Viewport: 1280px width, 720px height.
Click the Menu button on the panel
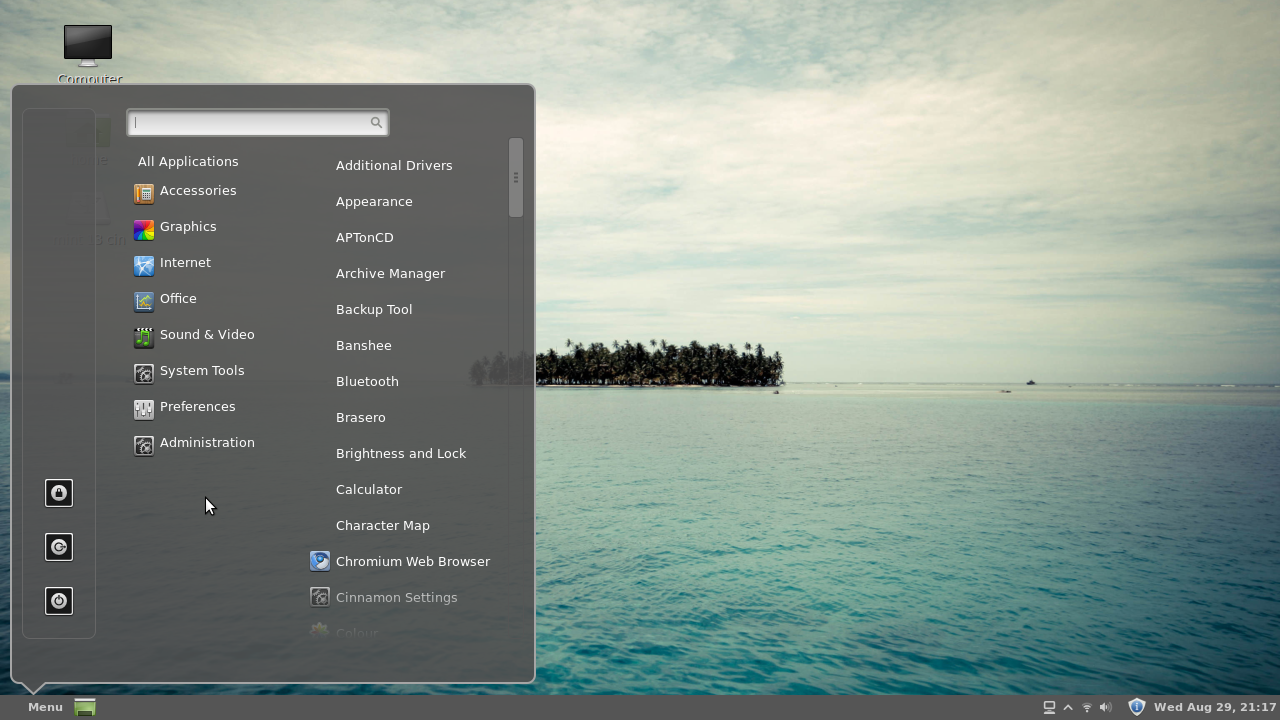[45, 707]
